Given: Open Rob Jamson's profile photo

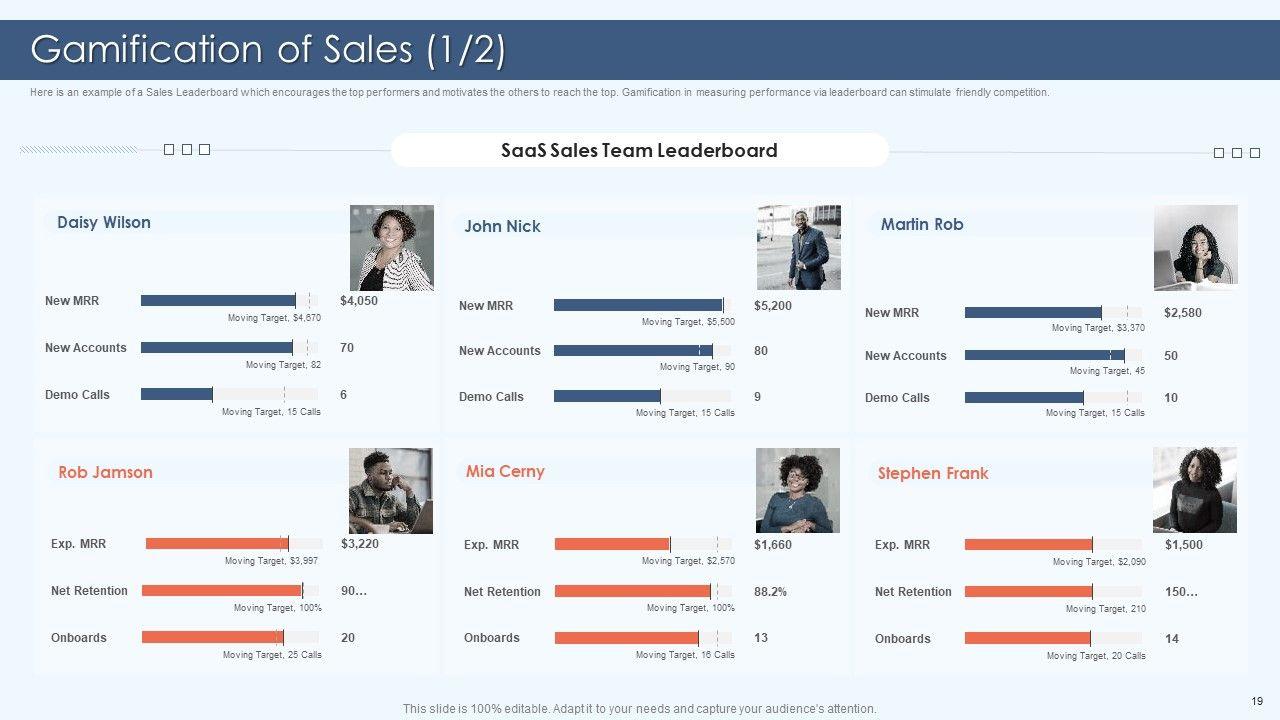Looking at the screenshot, I should point(391,490).
